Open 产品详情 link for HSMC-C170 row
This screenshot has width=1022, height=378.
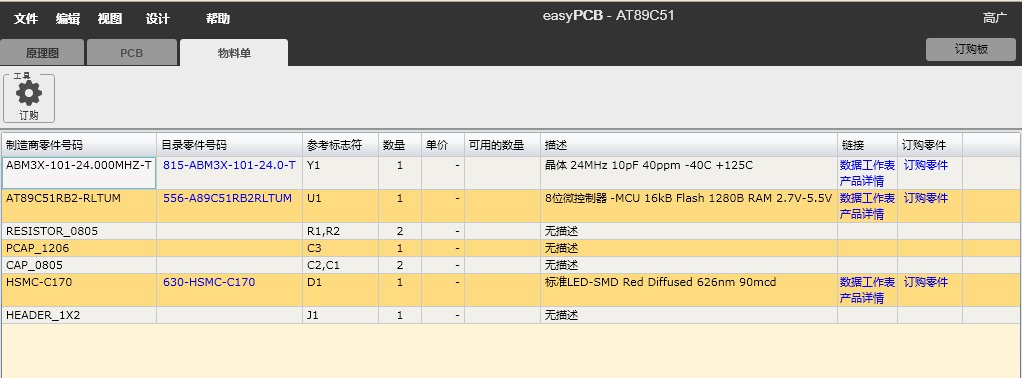coord(862,298)
